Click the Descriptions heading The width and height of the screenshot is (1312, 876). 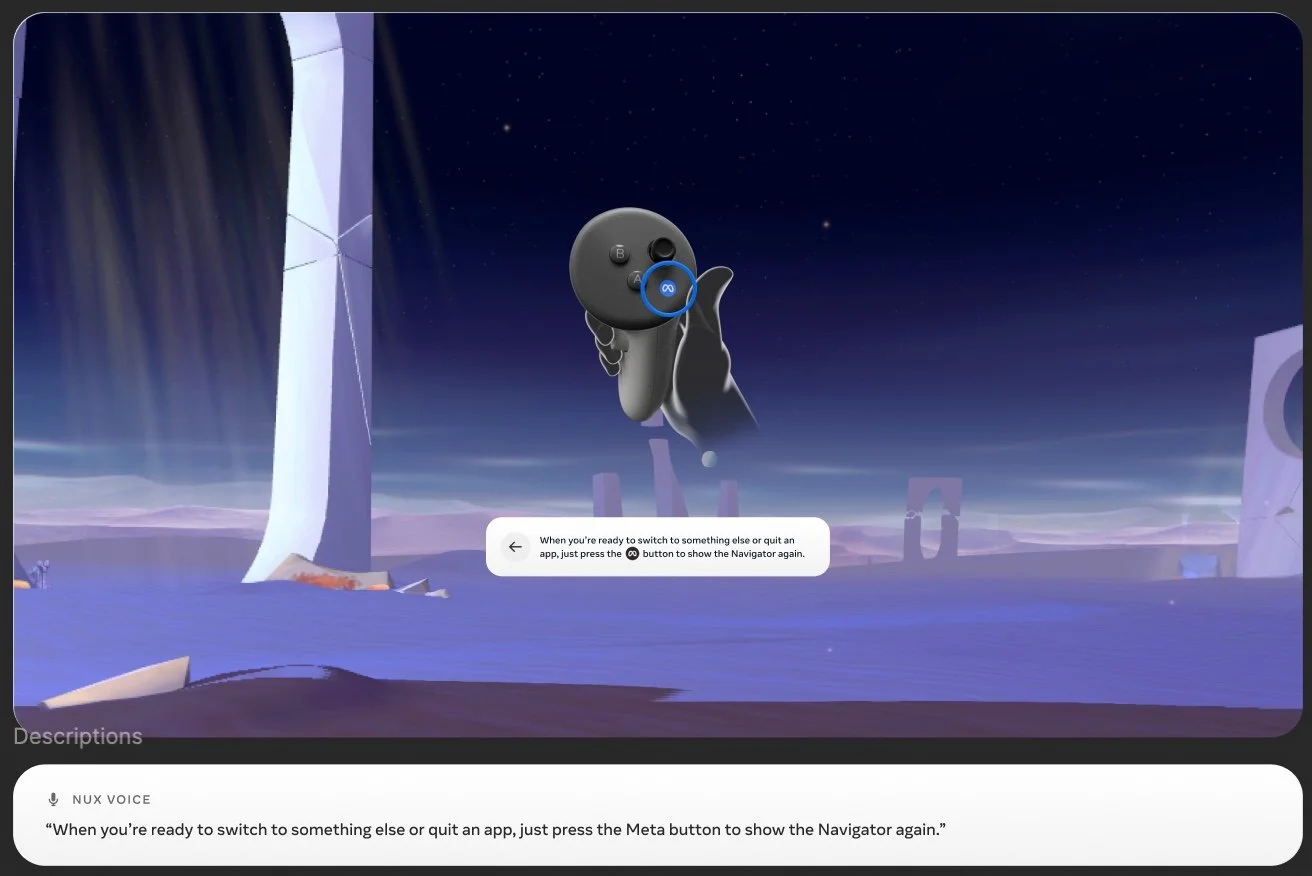pyautogui.click(x=78, y=737)
